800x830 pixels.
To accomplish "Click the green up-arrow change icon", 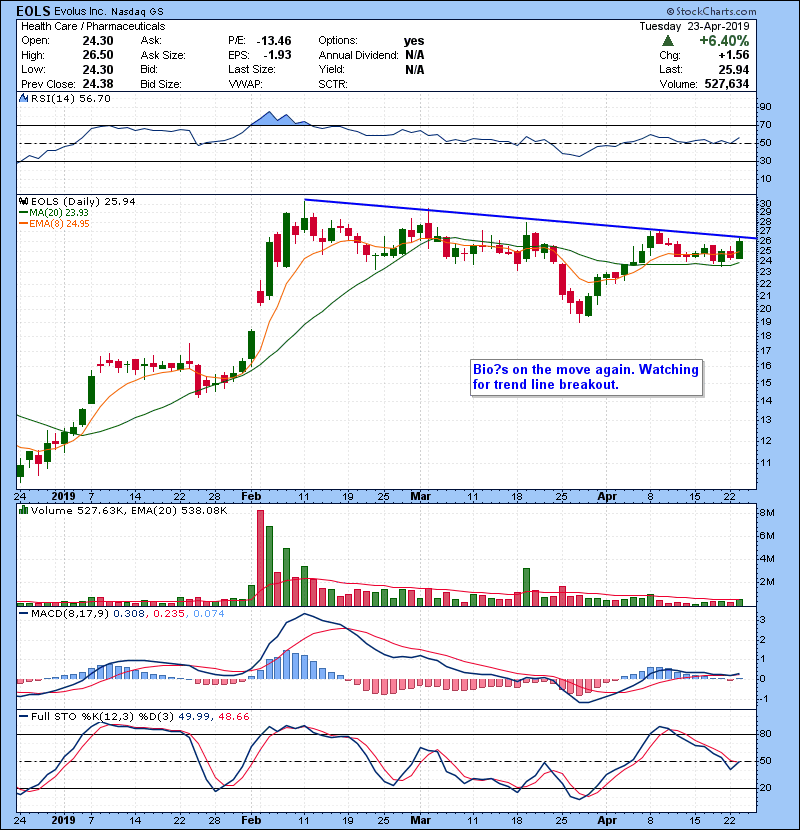I will tap(668, 40).
